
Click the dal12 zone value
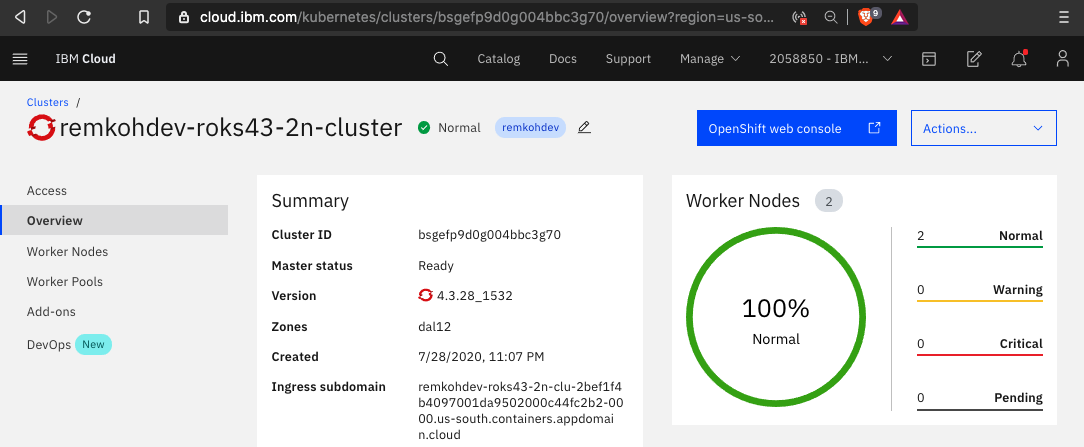pyautogui.click(x=435, y=326)
